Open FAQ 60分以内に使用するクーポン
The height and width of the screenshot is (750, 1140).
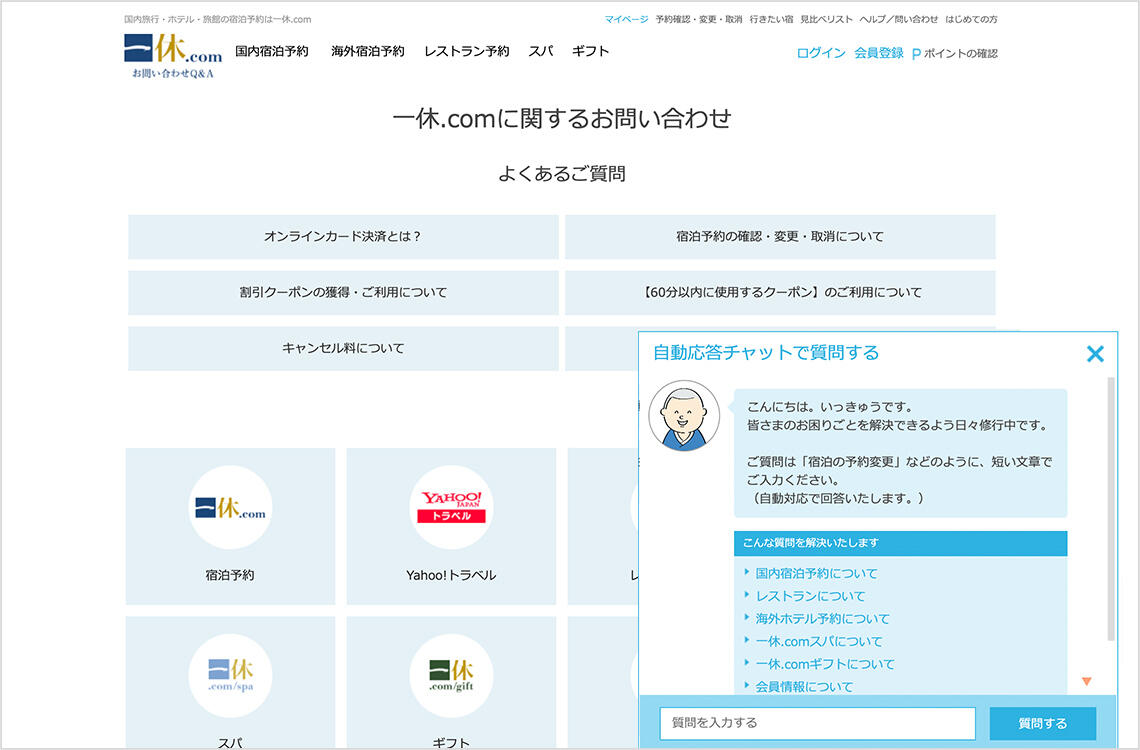[780, 293]
